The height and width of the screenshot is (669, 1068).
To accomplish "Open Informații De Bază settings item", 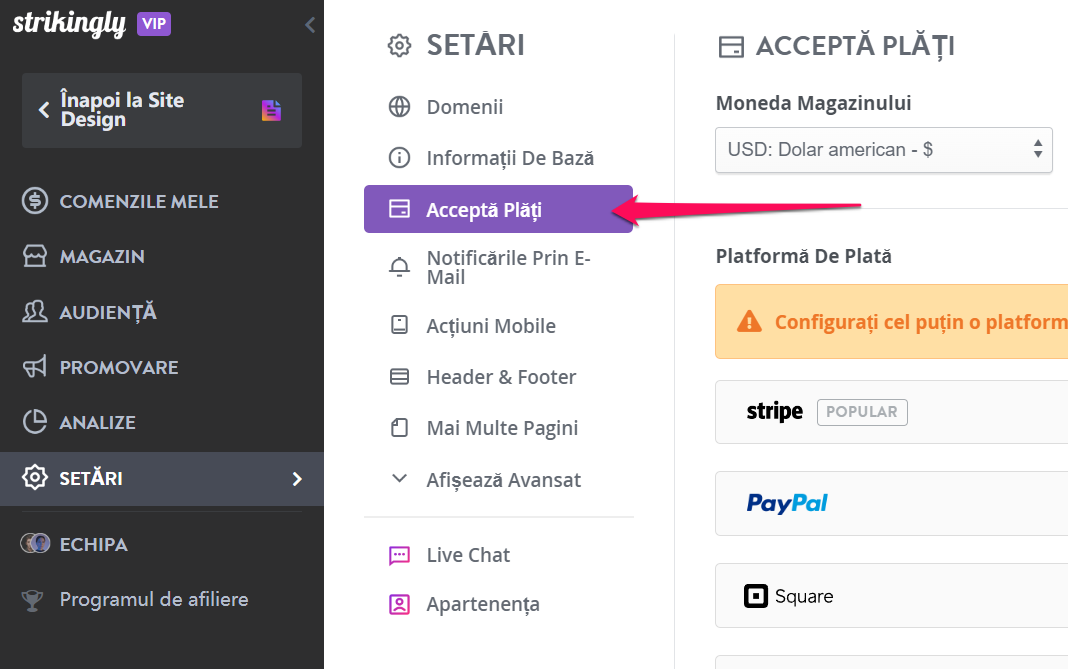I will [x=509, y=158].
